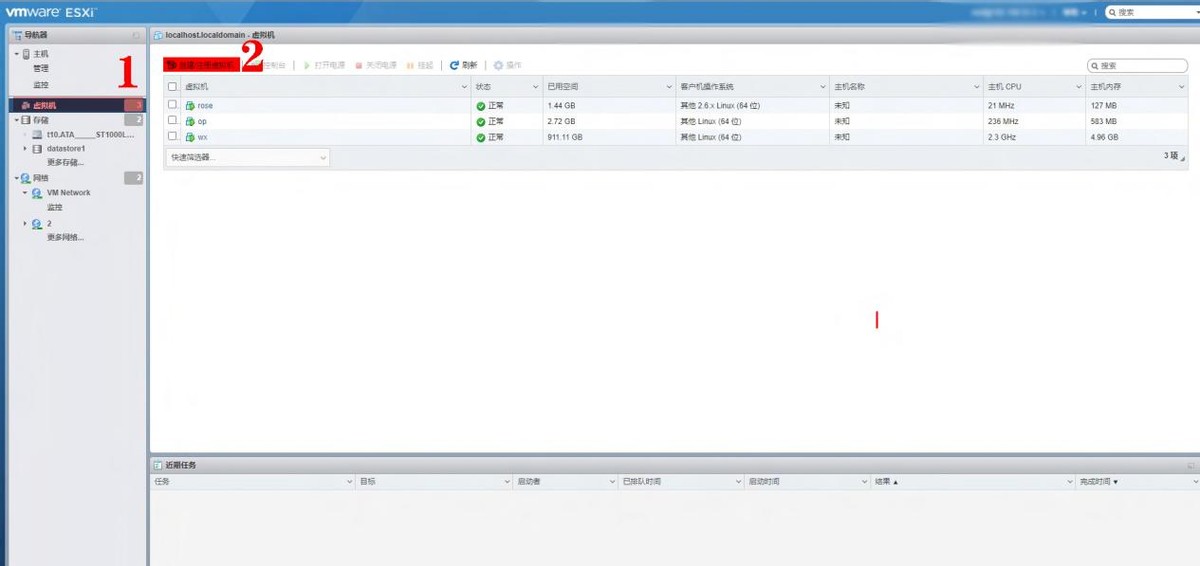This screenshot has width=1200, height=566.
Task: Click the 关闭电源 power off button
Action: pyautogui.click(x=375, y=65)
